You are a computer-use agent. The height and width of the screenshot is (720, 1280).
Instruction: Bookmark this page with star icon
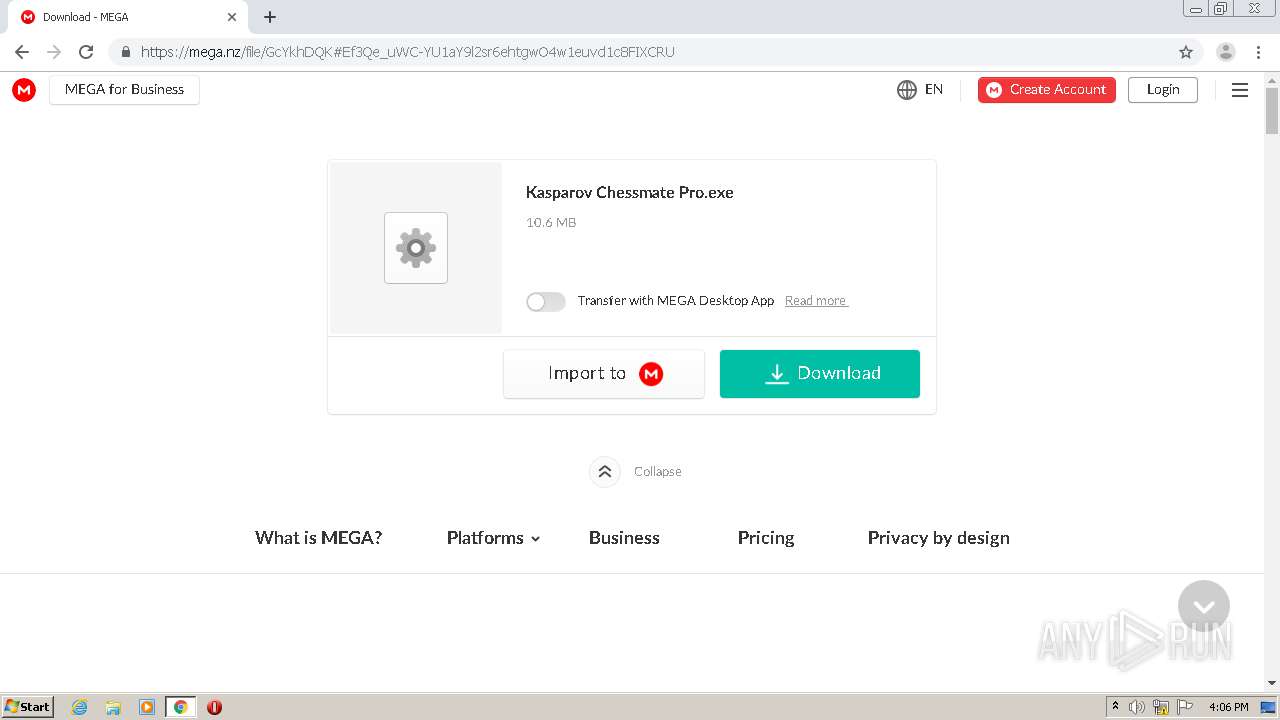(x=1186, y=52)
